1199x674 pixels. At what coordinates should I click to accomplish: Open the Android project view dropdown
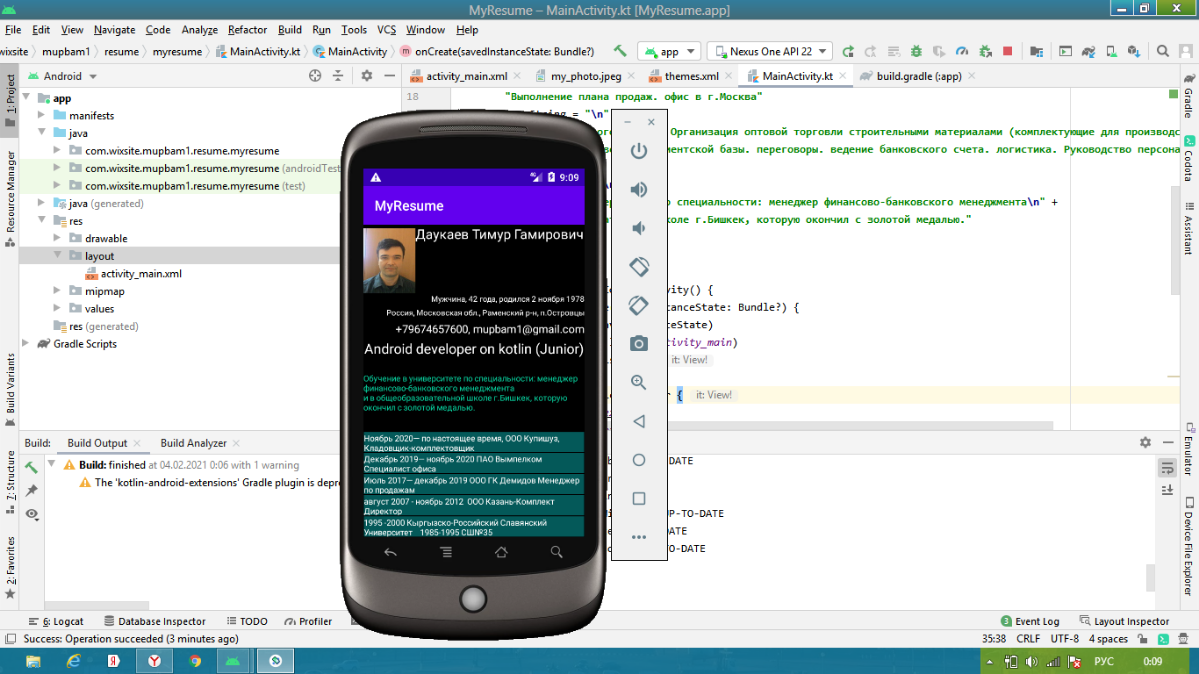(x=70, y=76)
